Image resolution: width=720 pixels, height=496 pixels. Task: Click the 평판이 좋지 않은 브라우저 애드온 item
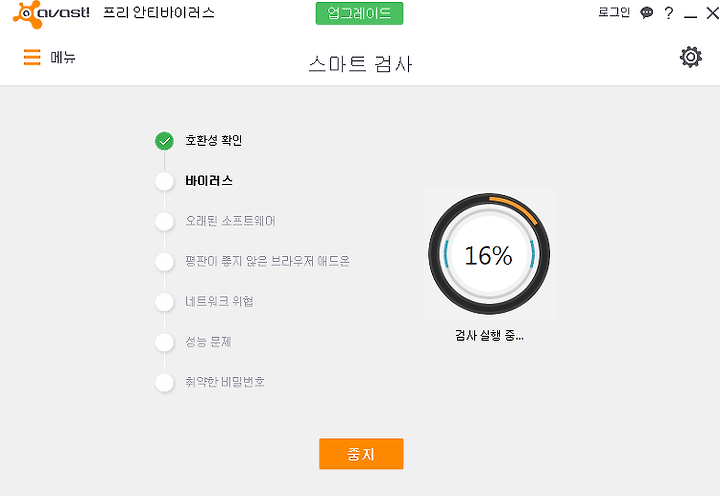click(267, 261)
